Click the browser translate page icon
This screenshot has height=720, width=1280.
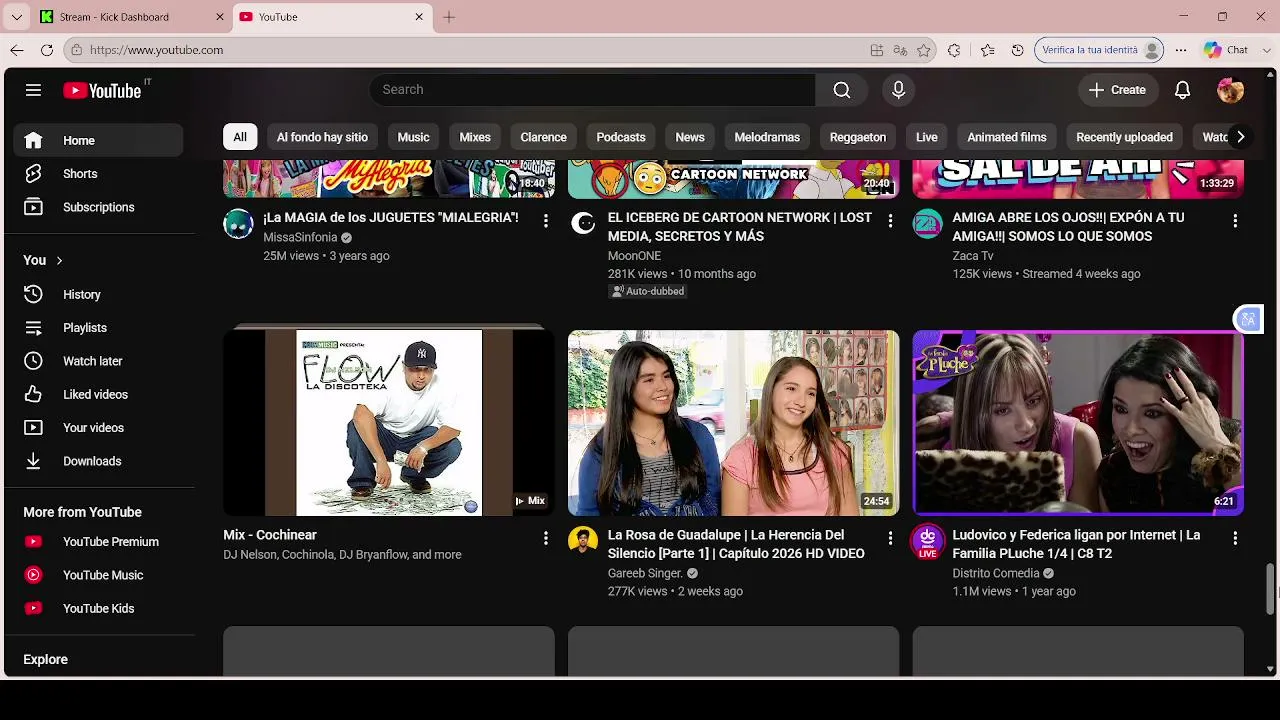[x=900, y=50]
